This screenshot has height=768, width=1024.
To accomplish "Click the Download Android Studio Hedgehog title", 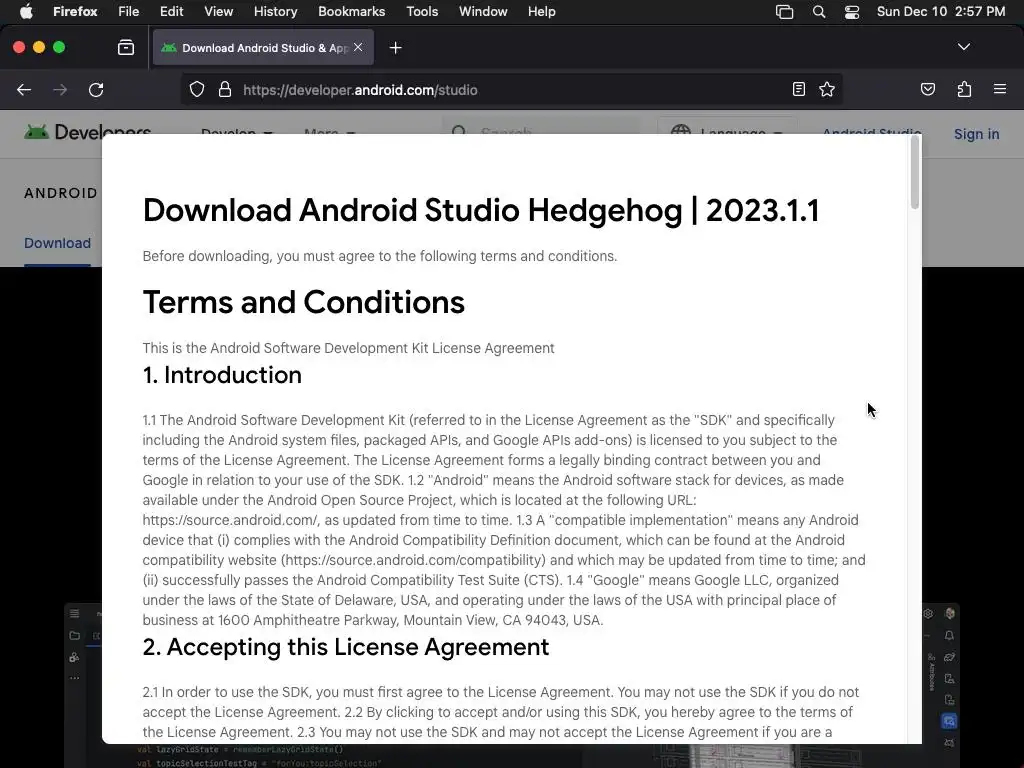I will tap(481, 210).
